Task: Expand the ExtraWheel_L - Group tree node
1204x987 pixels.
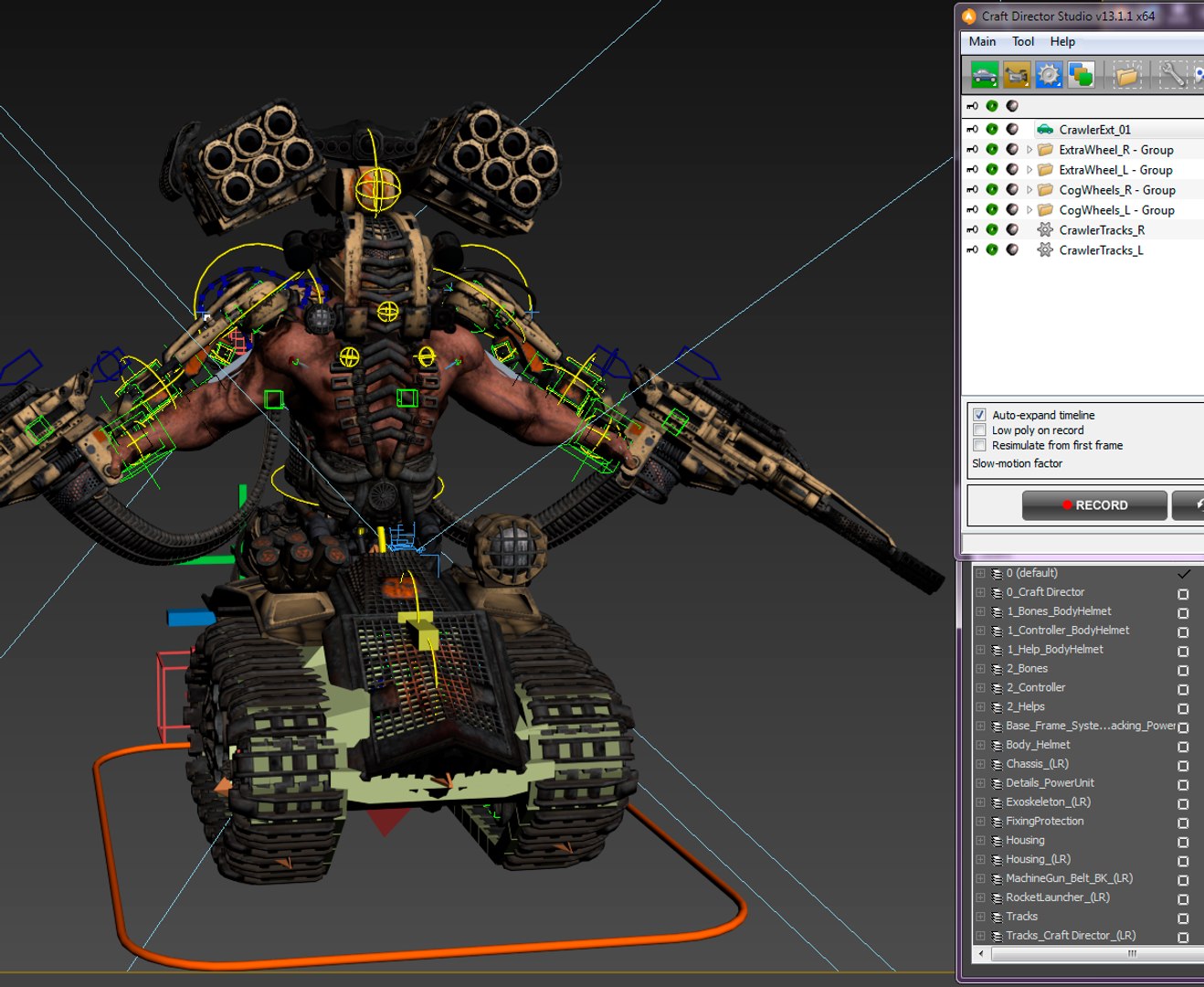Action: click(x=1030, y=170)
